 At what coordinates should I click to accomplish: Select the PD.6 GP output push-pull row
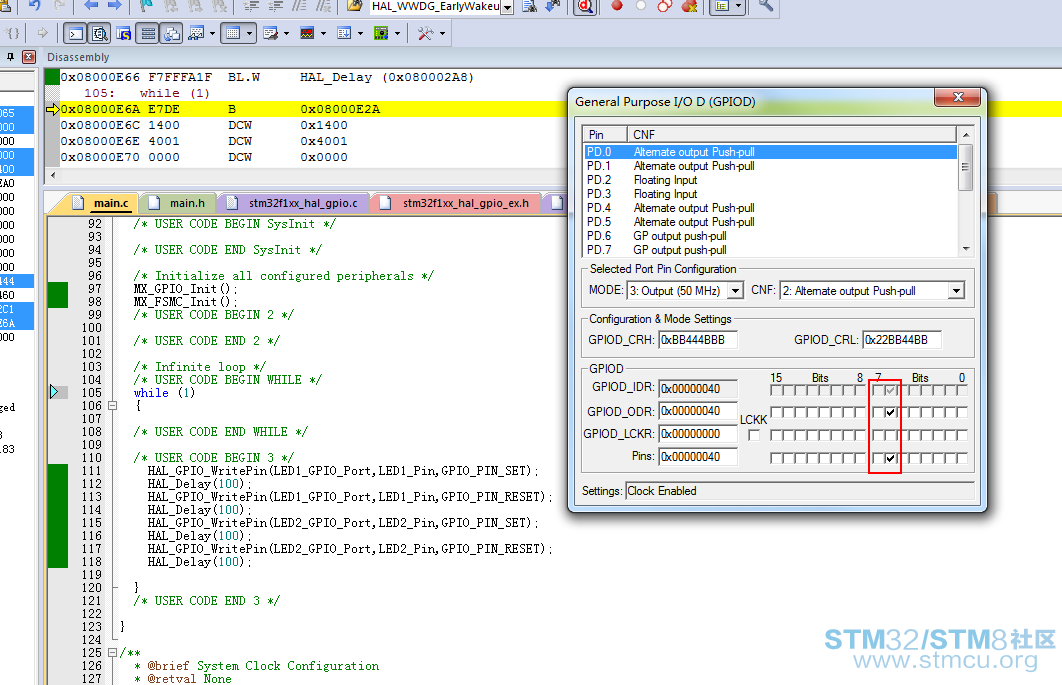[770, 236]
